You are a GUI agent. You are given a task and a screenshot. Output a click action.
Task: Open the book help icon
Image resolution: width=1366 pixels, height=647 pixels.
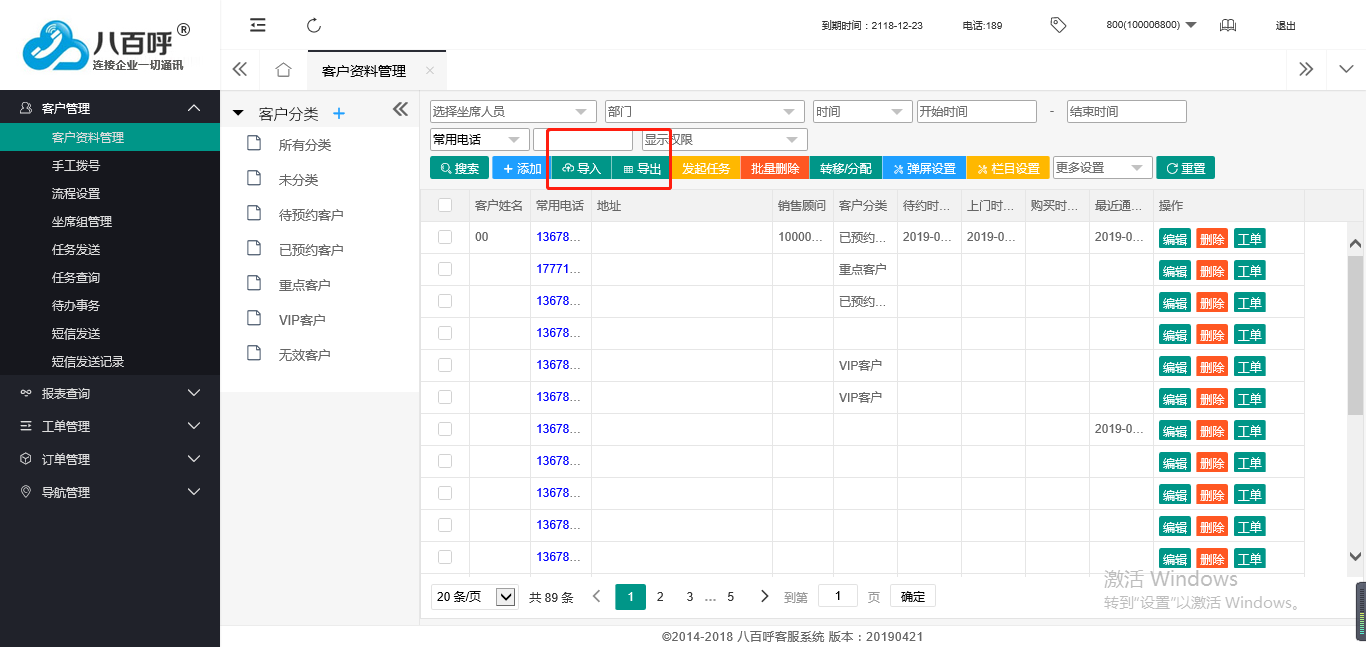1228,25
